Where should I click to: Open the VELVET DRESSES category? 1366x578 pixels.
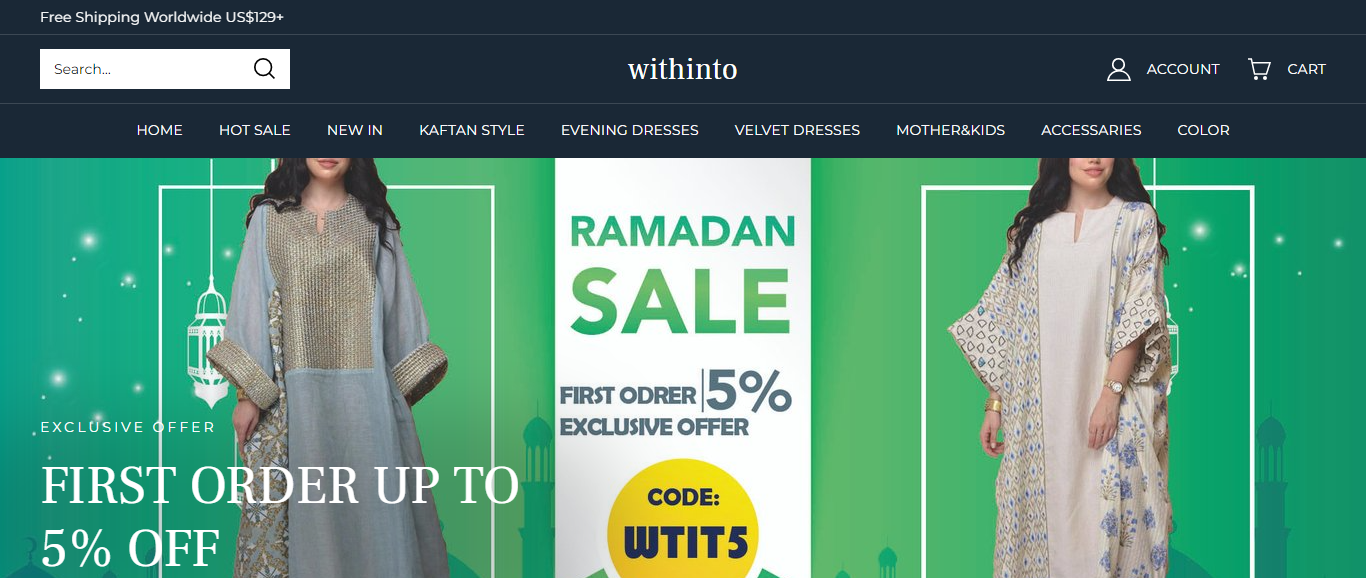pyautogui.click(x=797, y=130)
